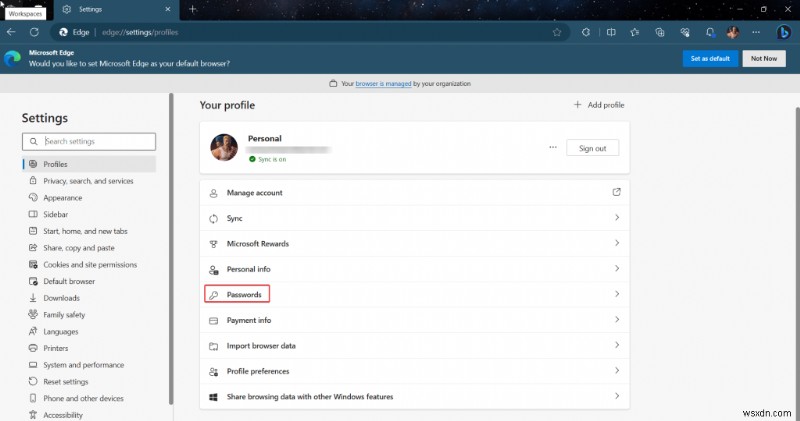The width and height of the screenshot is (800, 421).
Task: Expand Microsoft Rewards row chevron
Action: (x=617, y=243)
